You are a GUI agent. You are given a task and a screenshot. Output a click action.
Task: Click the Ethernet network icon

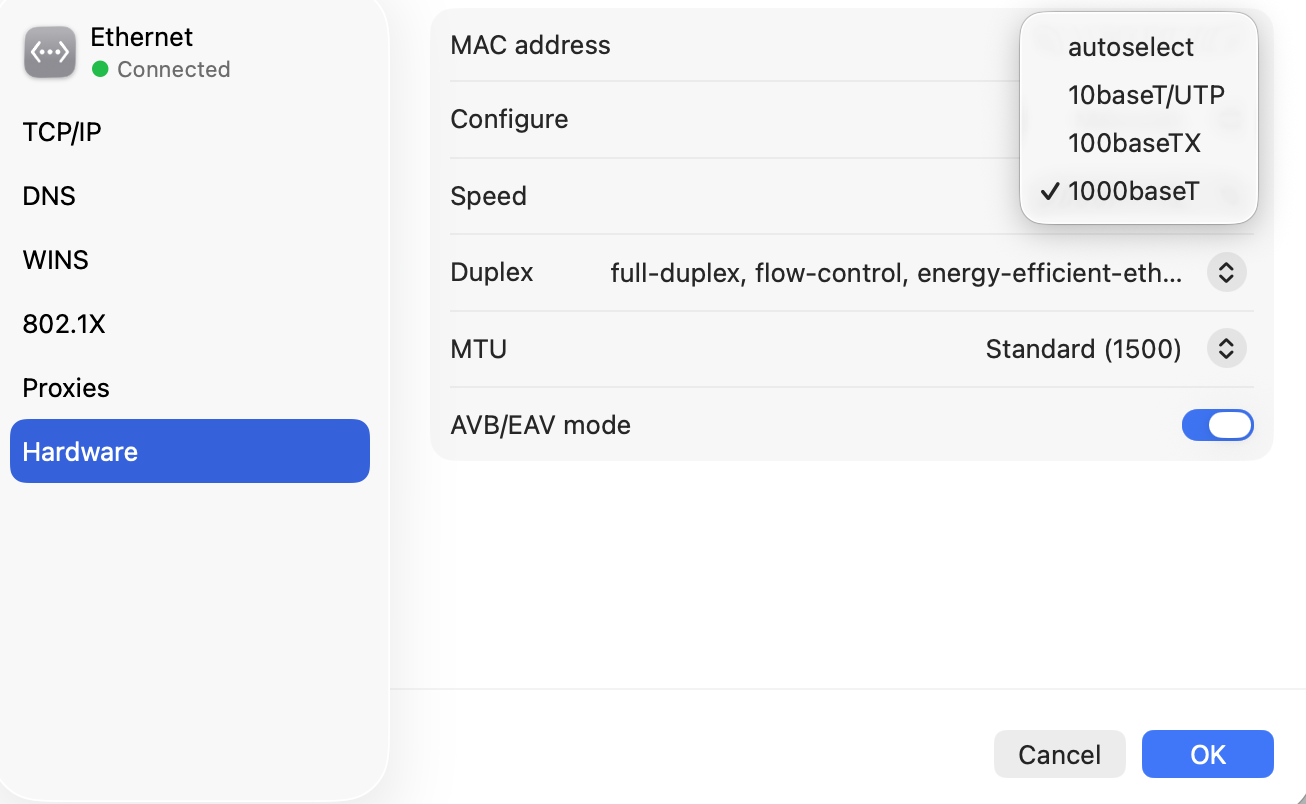[x=50, y=52]
